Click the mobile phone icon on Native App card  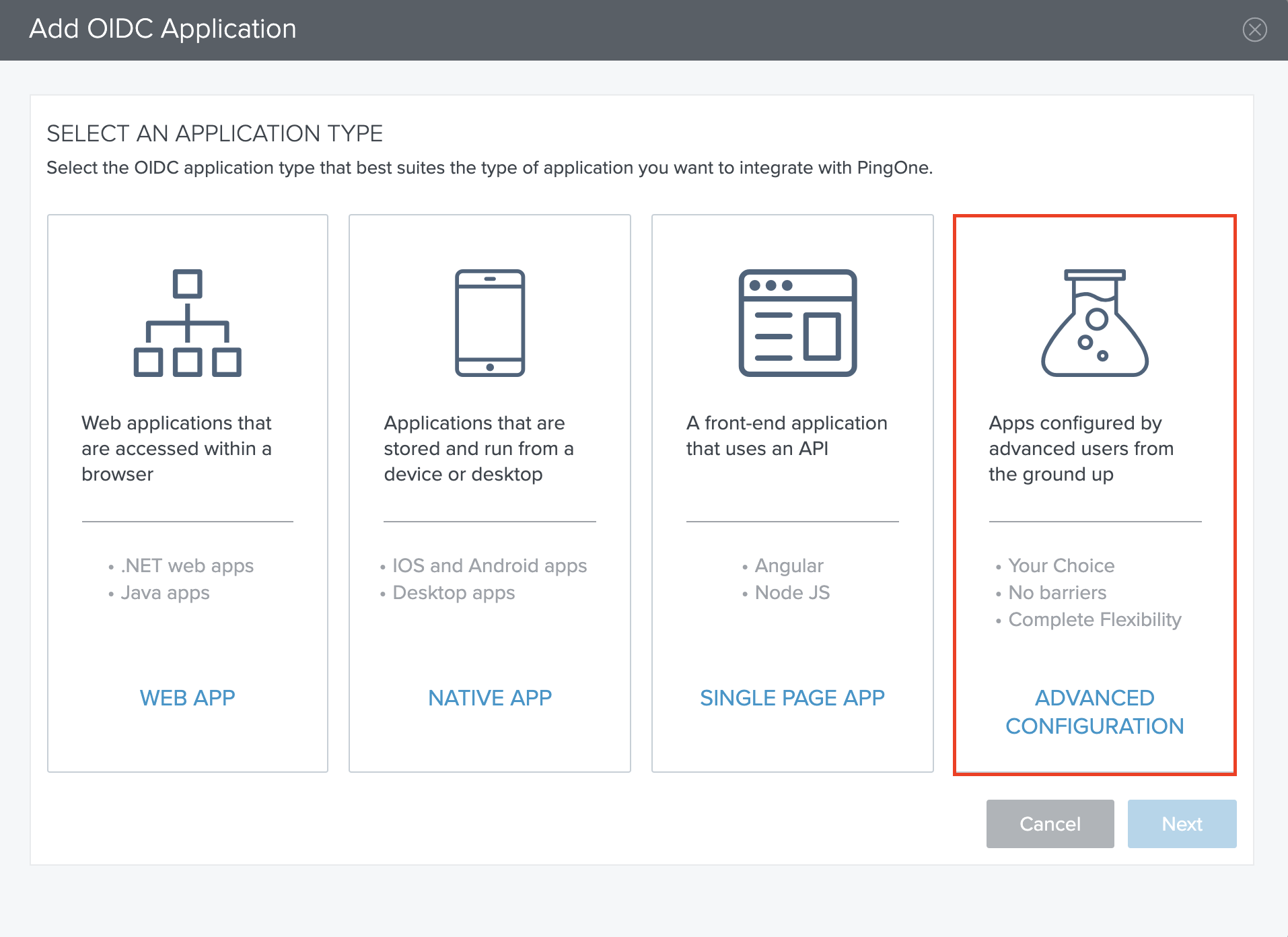(x=489, y=323)
